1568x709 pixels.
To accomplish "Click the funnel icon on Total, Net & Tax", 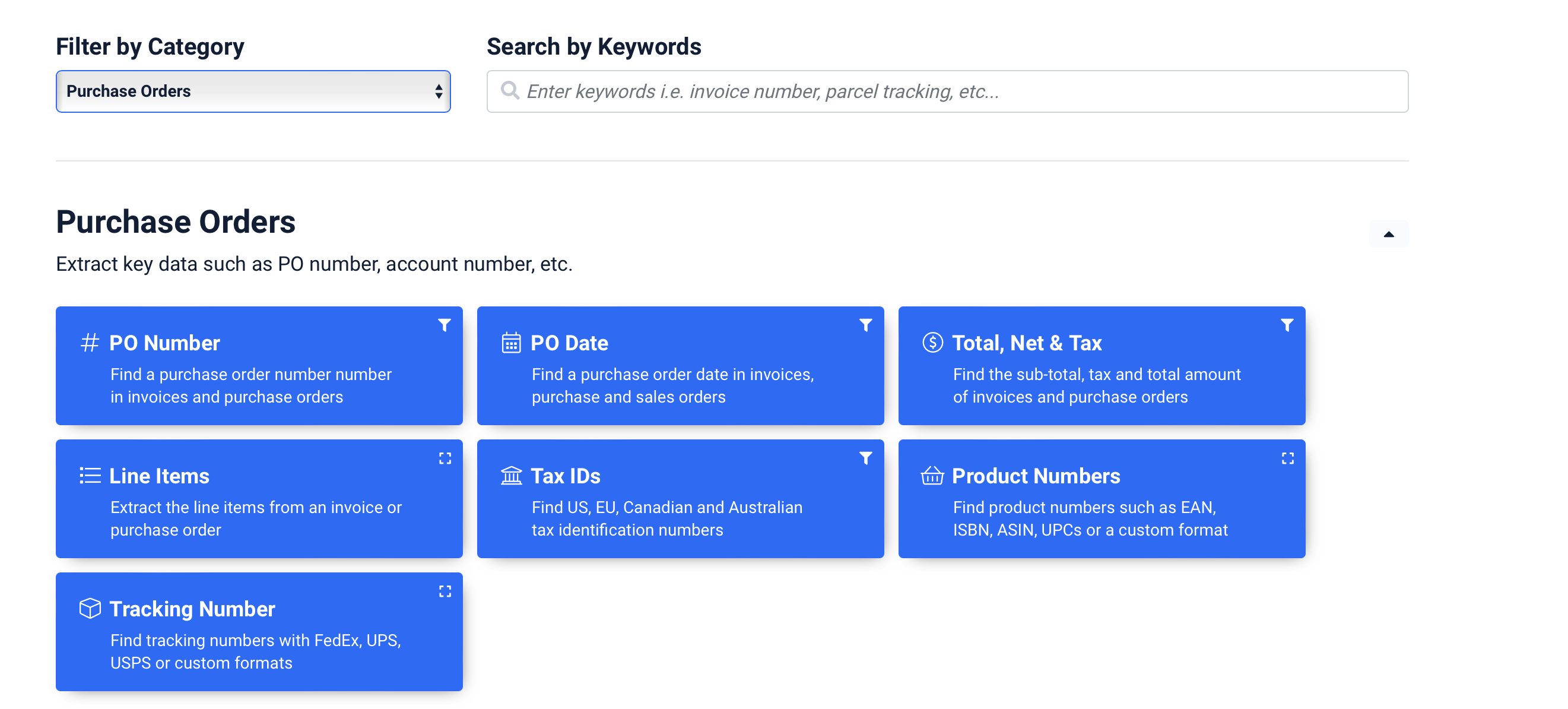I will pos(1287,325).
